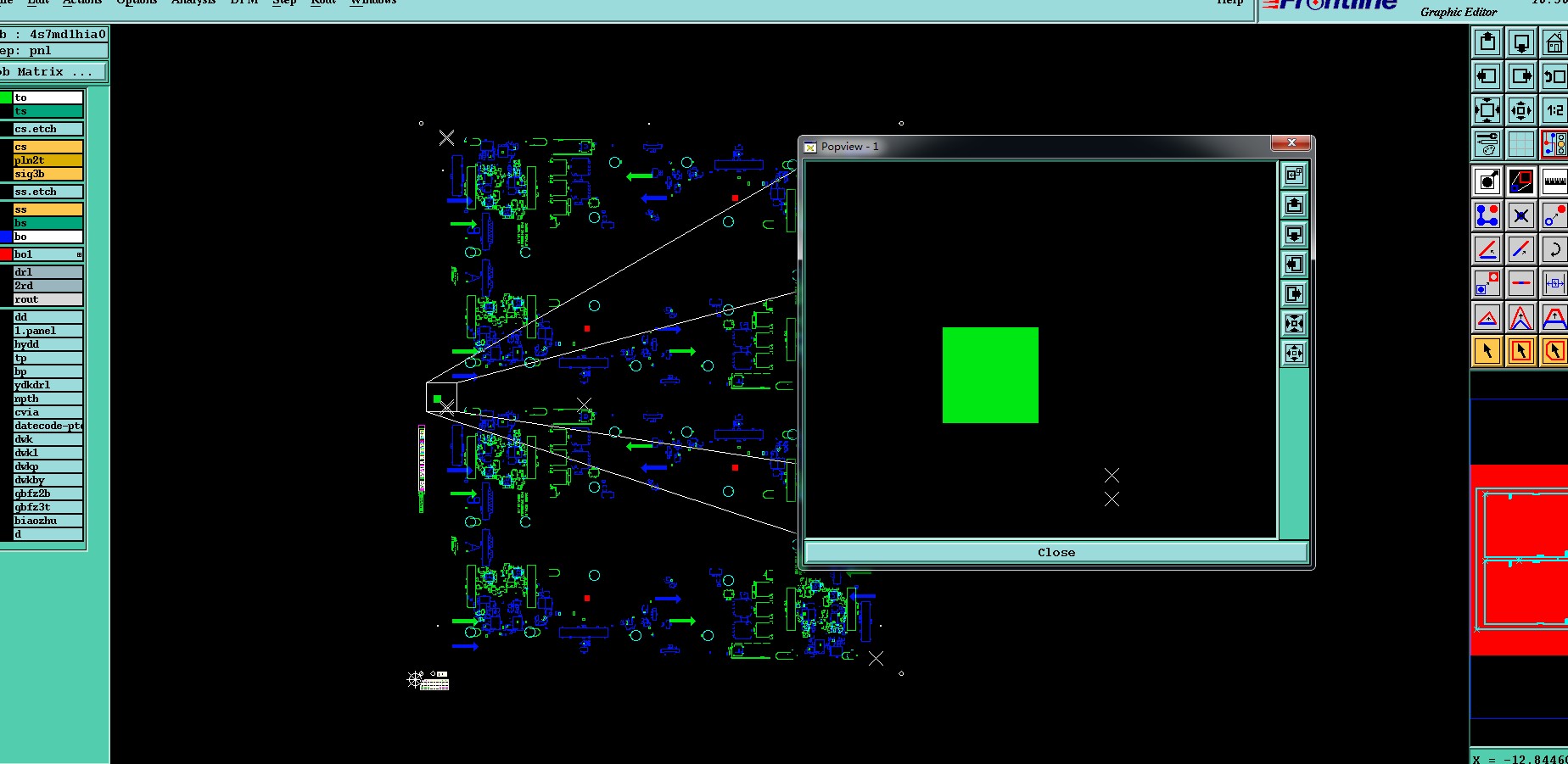The width and height of the screenshot is (1568, 764).
Task: Zoom out inside the Popview window
Action: coord(1294,354)
